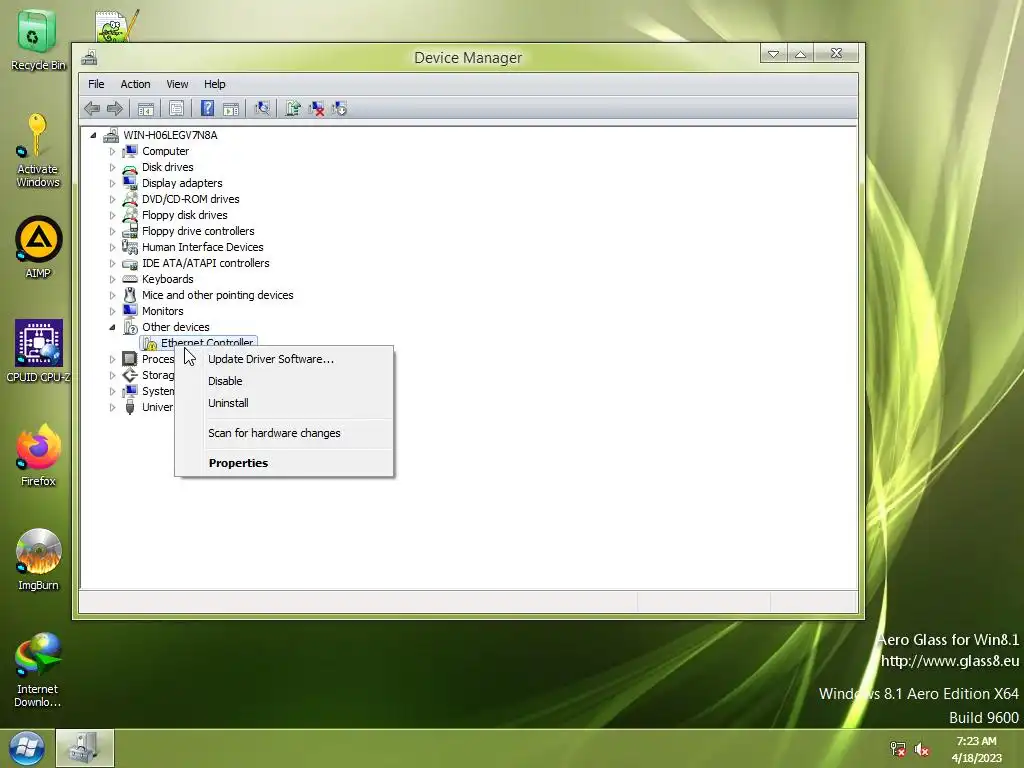Toggle the Show/Hide Action Pane toolbar icon
Viewport: 1024px width, 768px height.
point(231,108)
